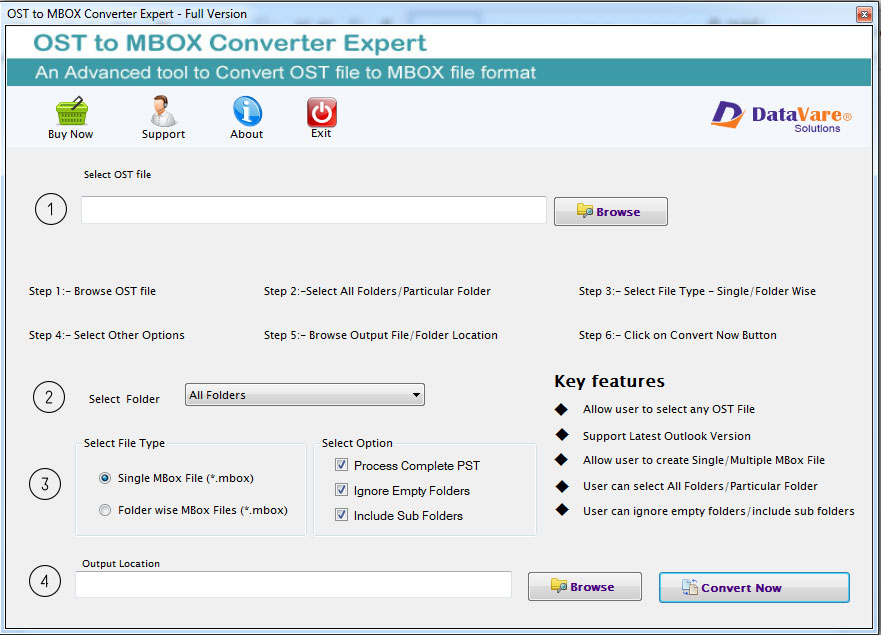This screenshot has height=635, width=881.
Task: Open Support via the person icon
Action: point(163,110)
